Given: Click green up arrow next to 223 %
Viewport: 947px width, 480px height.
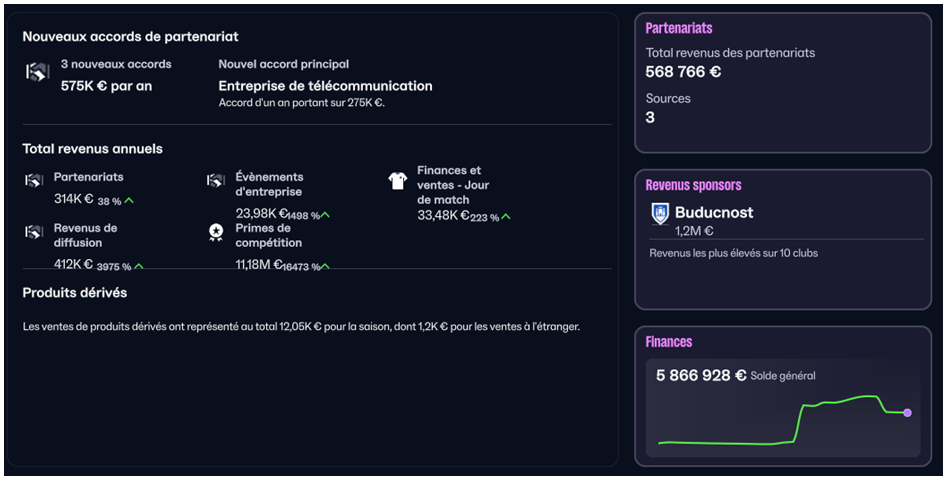Looking at the screenshot, I should 505,217.
